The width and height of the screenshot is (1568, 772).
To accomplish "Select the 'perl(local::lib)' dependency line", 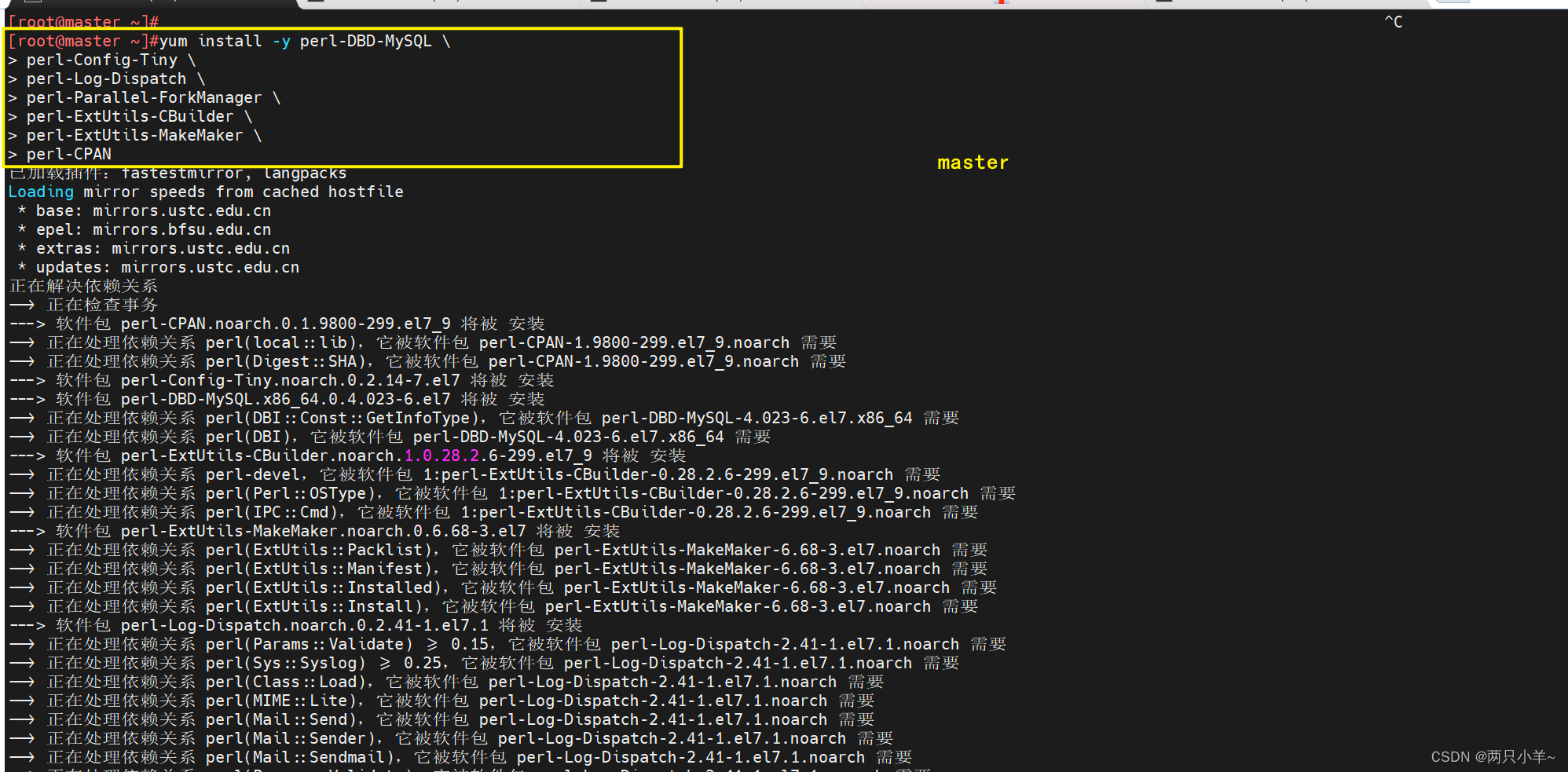I will pyautogui.click(x=423, y=342).
